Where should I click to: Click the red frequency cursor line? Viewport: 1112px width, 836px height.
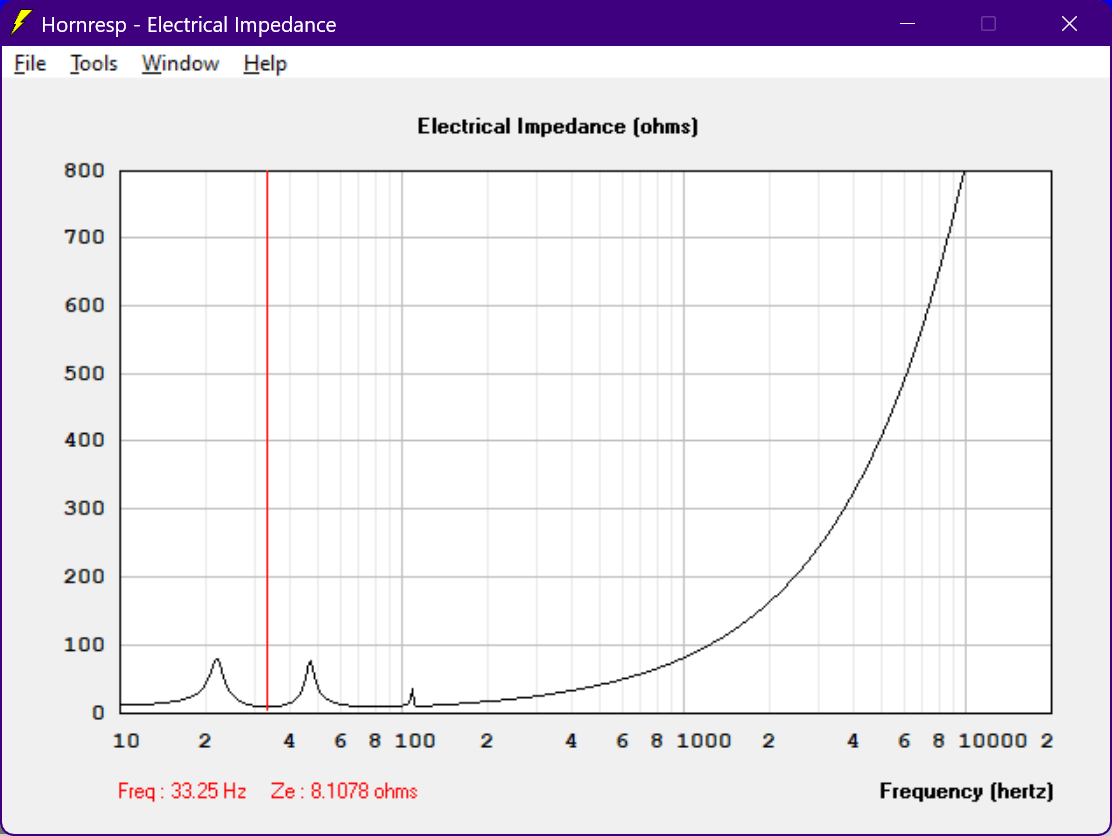click(x=267, y=440)
